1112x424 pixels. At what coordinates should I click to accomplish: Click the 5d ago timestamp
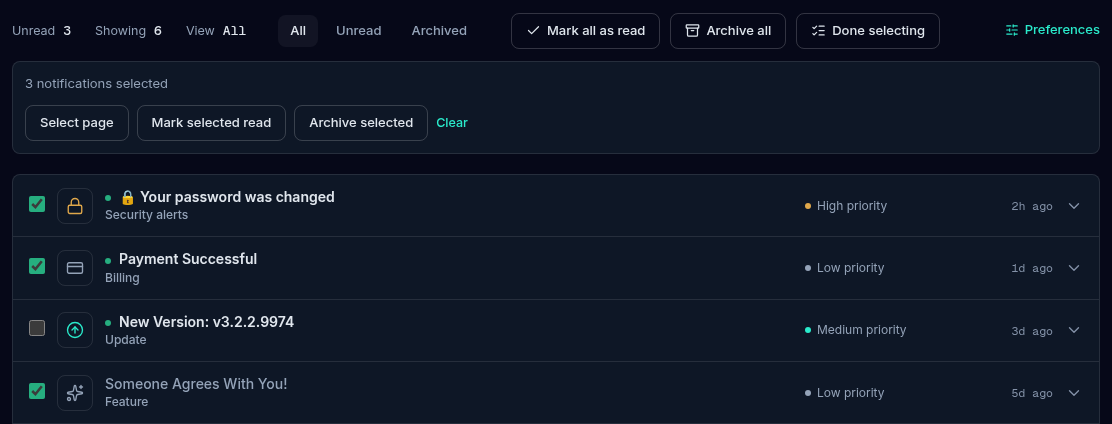point(1032,394)
